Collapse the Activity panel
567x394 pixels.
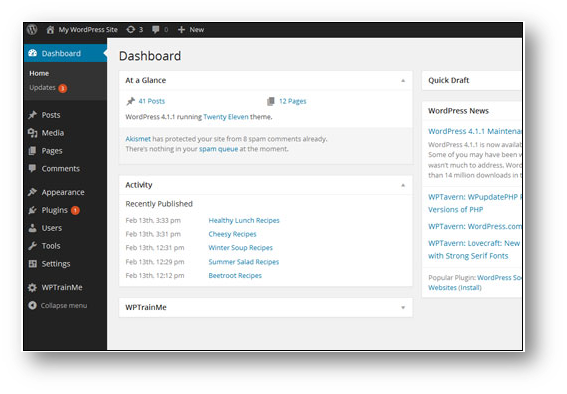(403, 185)
